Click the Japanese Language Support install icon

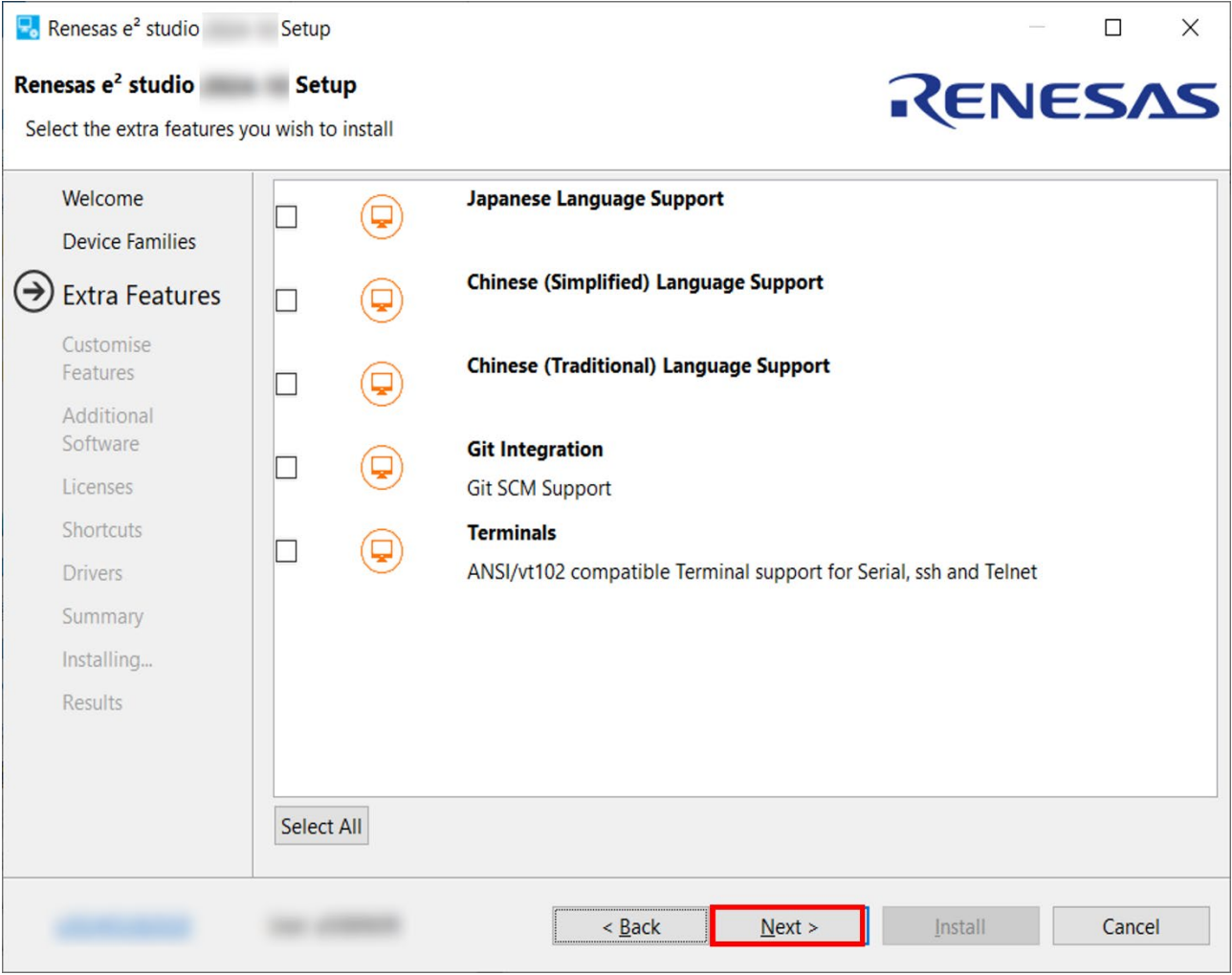(381, 217)
